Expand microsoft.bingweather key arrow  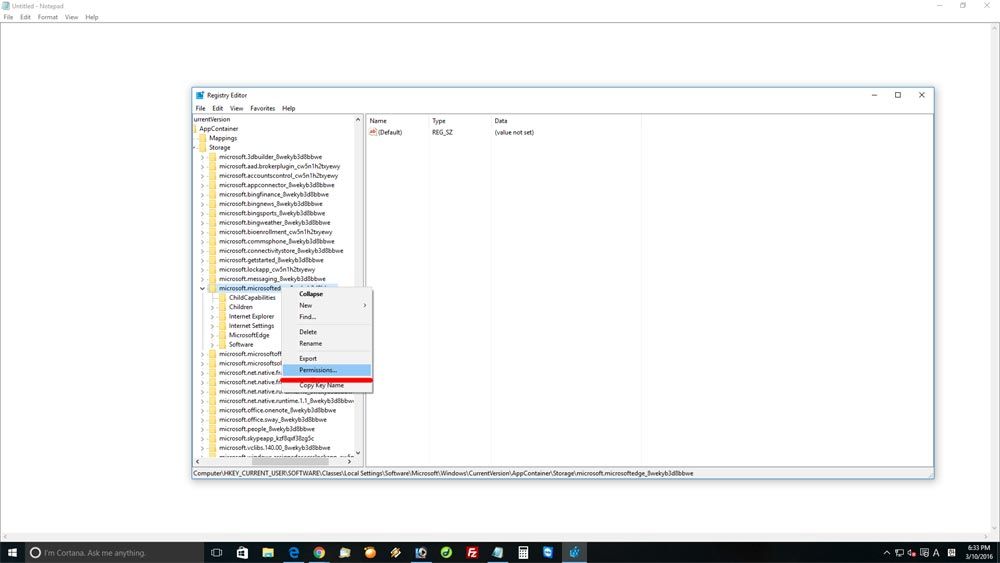[203, 223]
